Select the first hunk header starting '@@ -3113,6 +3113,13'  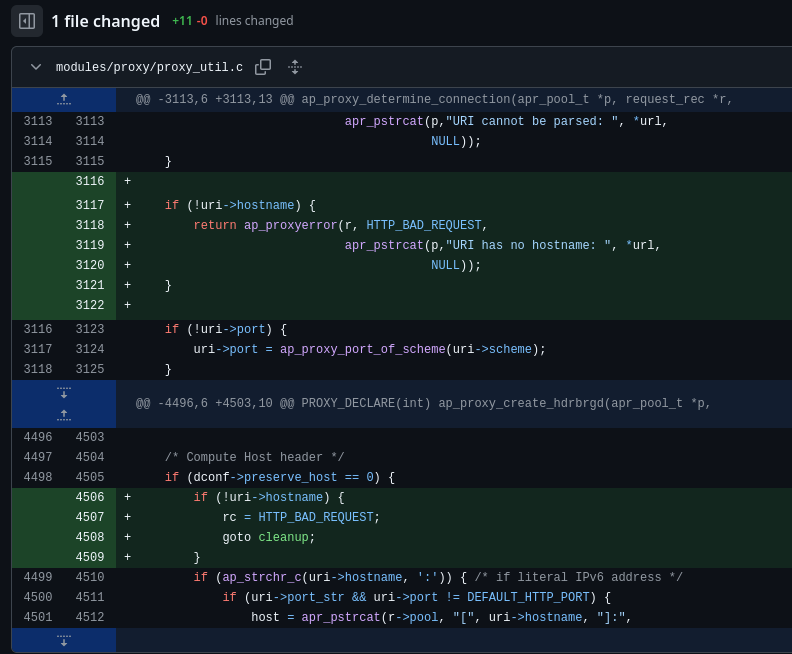point(434,99)
